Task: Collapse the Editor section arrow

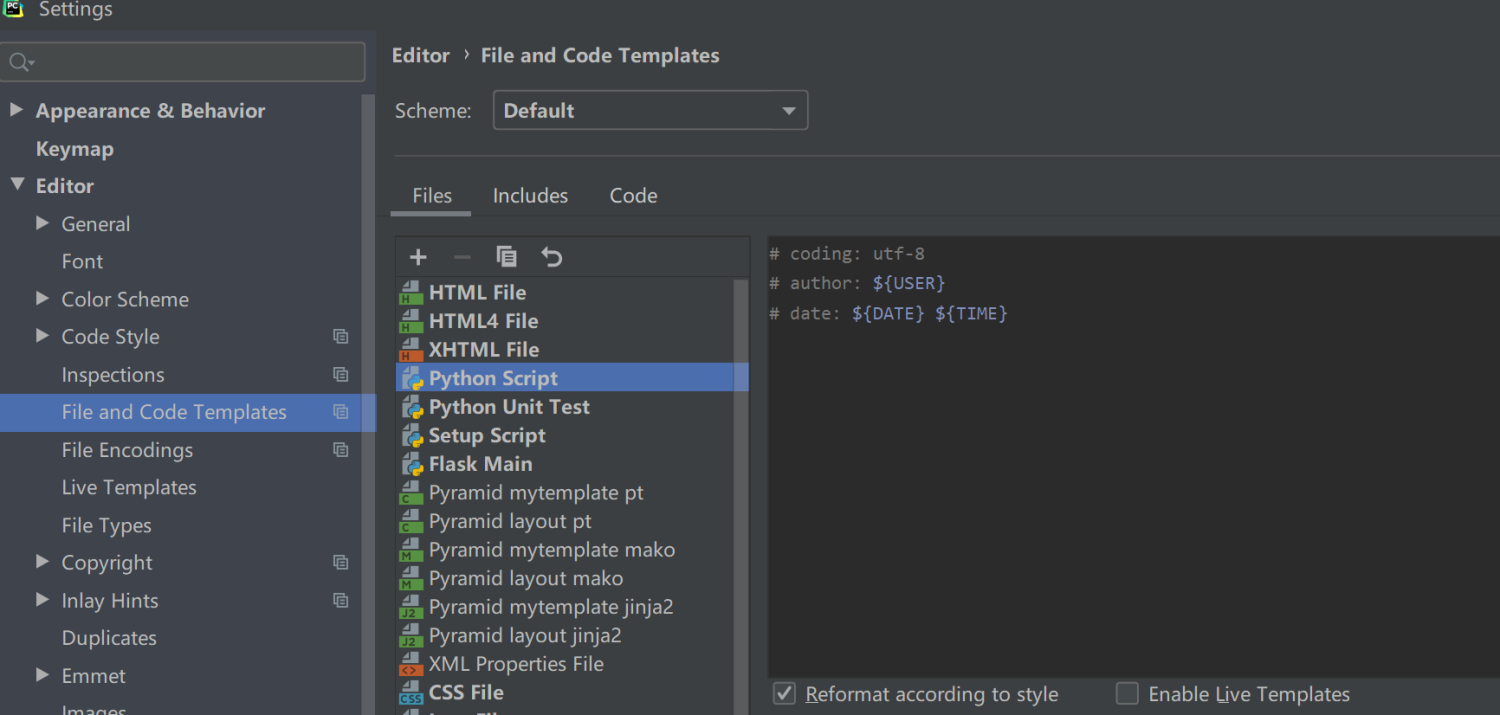Action: point(16,185)
